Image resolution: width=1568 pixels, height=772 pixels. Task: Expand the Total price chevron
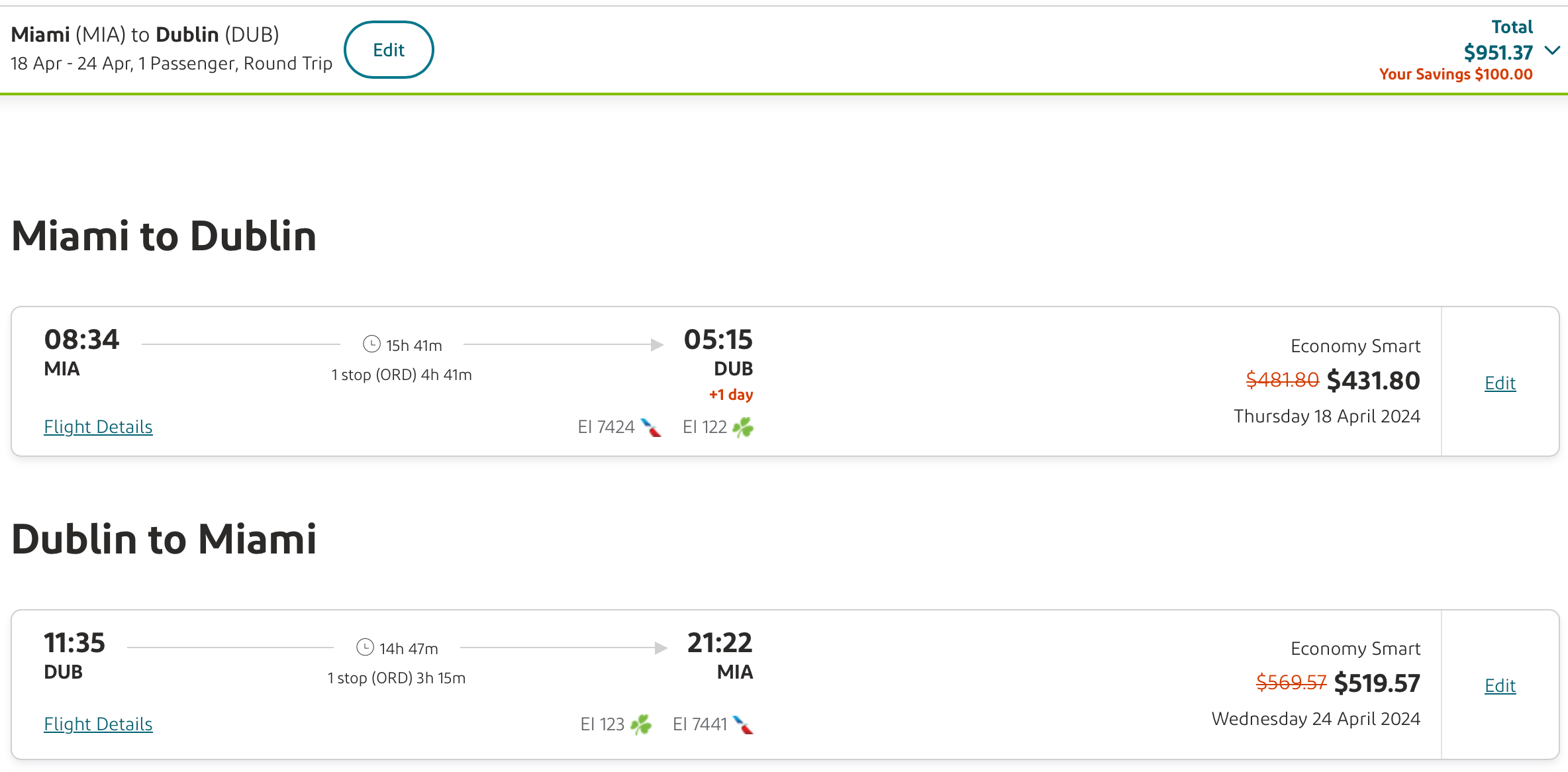coord(1552,51)
